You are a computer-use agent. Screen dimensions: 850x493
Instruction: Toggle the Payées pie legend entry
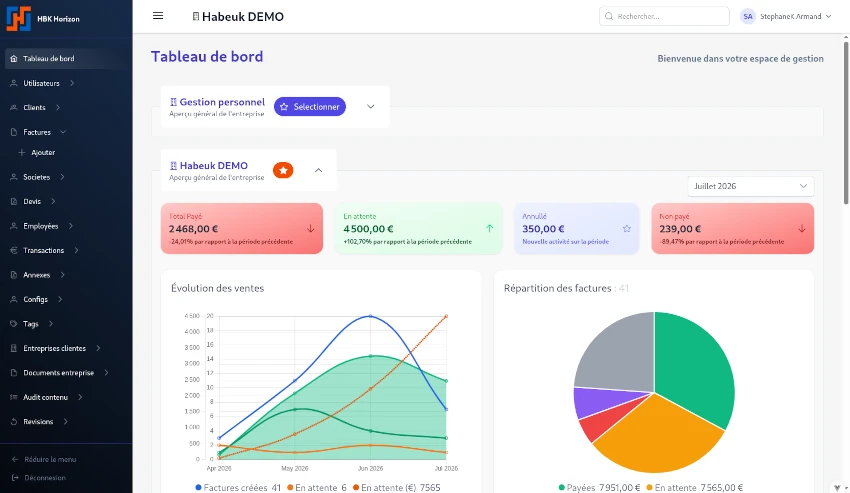pos(599,488)
